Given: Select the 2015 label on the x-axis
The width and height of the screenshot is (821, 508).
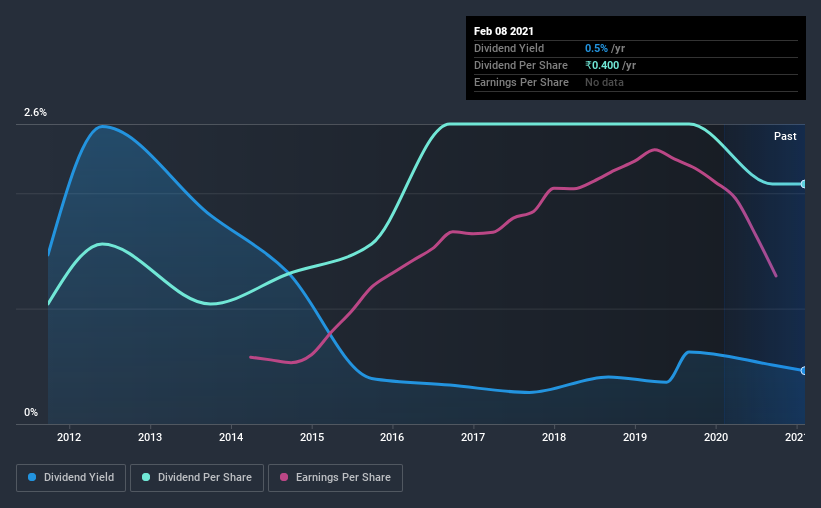Looking at the screenshot, I should (312, 437).
